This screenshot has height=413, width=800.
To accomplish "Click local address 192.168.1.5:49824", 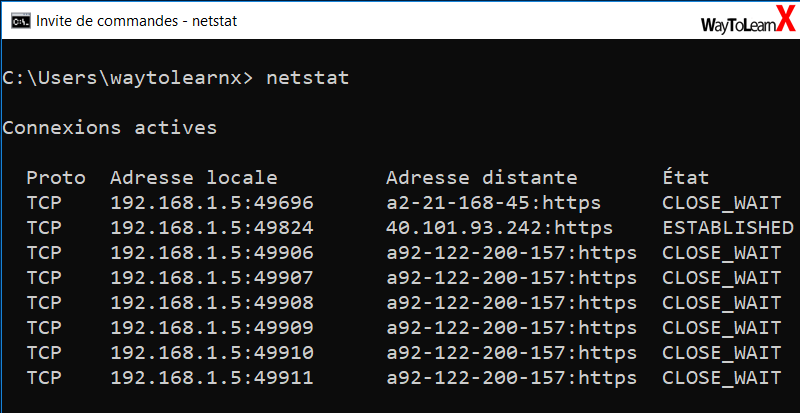I will [x=212, y=228].
